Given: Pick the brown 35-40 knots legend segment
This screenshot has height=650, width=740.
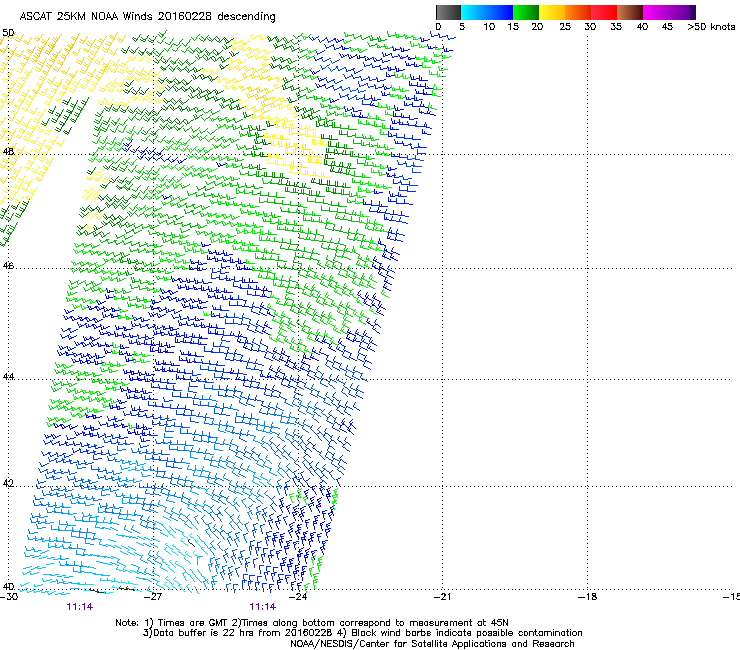Looking at the screenshot, I should coord(630,12).
